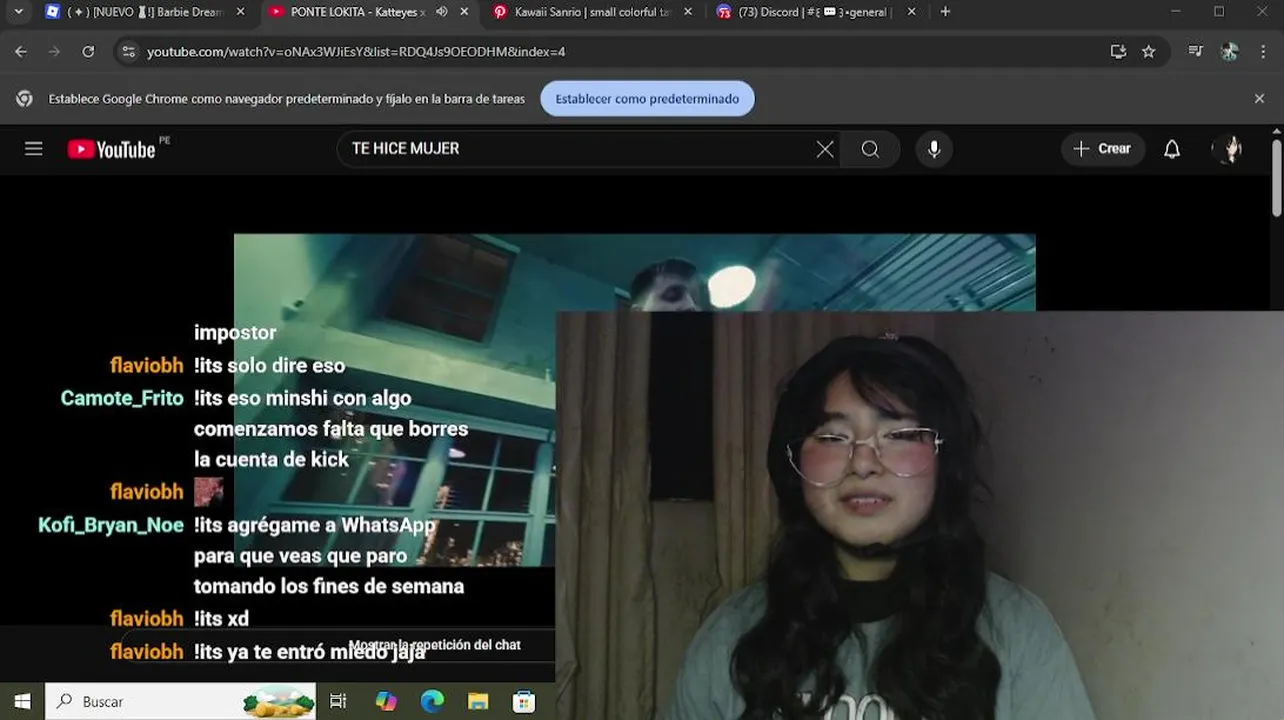Install app icon in address bar

point(1118,52)
